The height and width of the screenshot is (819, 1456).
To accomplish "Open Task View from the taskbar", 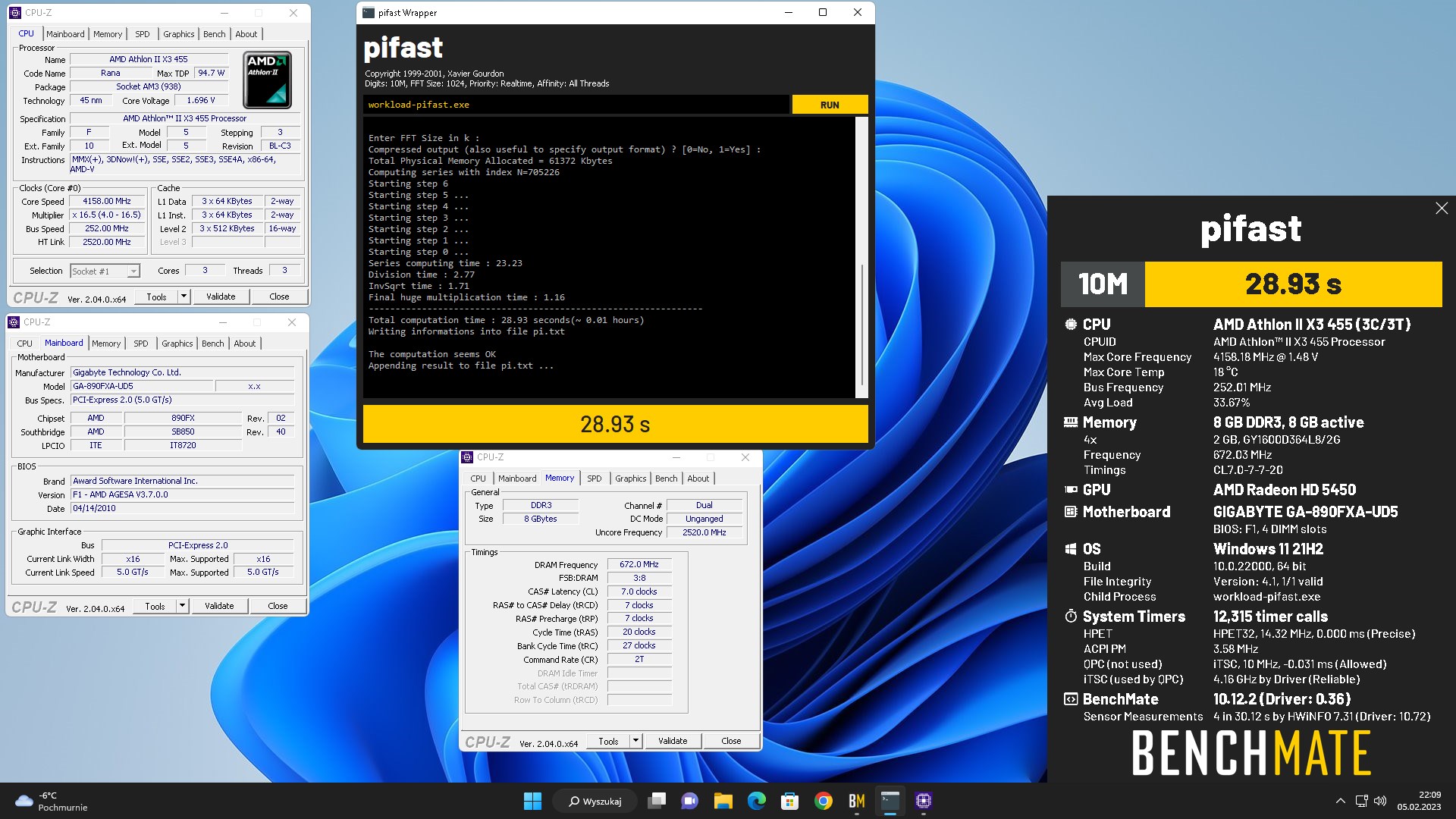I will (657, 801).
